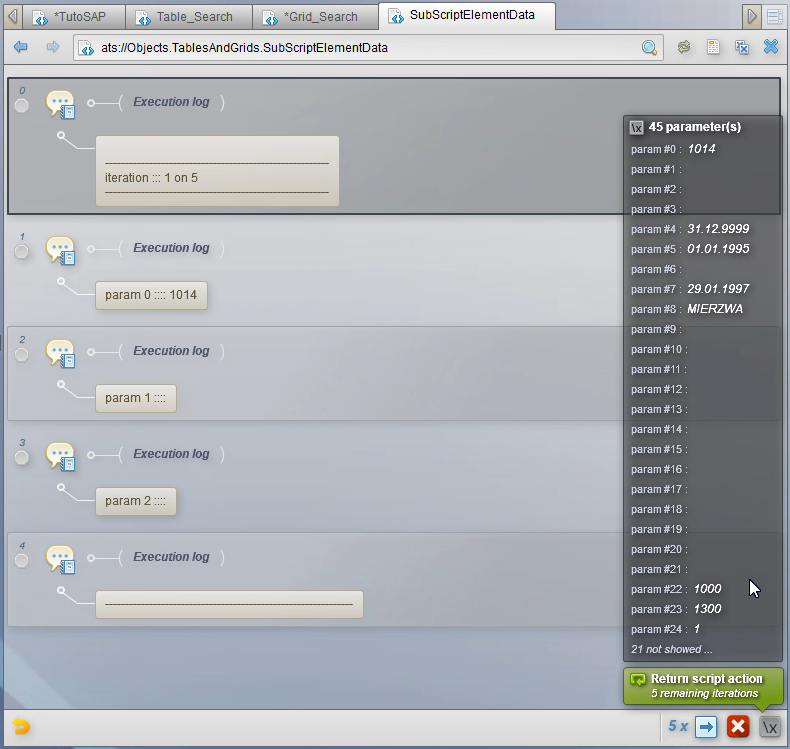Toggle the round marker on action 1
The image size is (790, 749).
coord(22,251)
